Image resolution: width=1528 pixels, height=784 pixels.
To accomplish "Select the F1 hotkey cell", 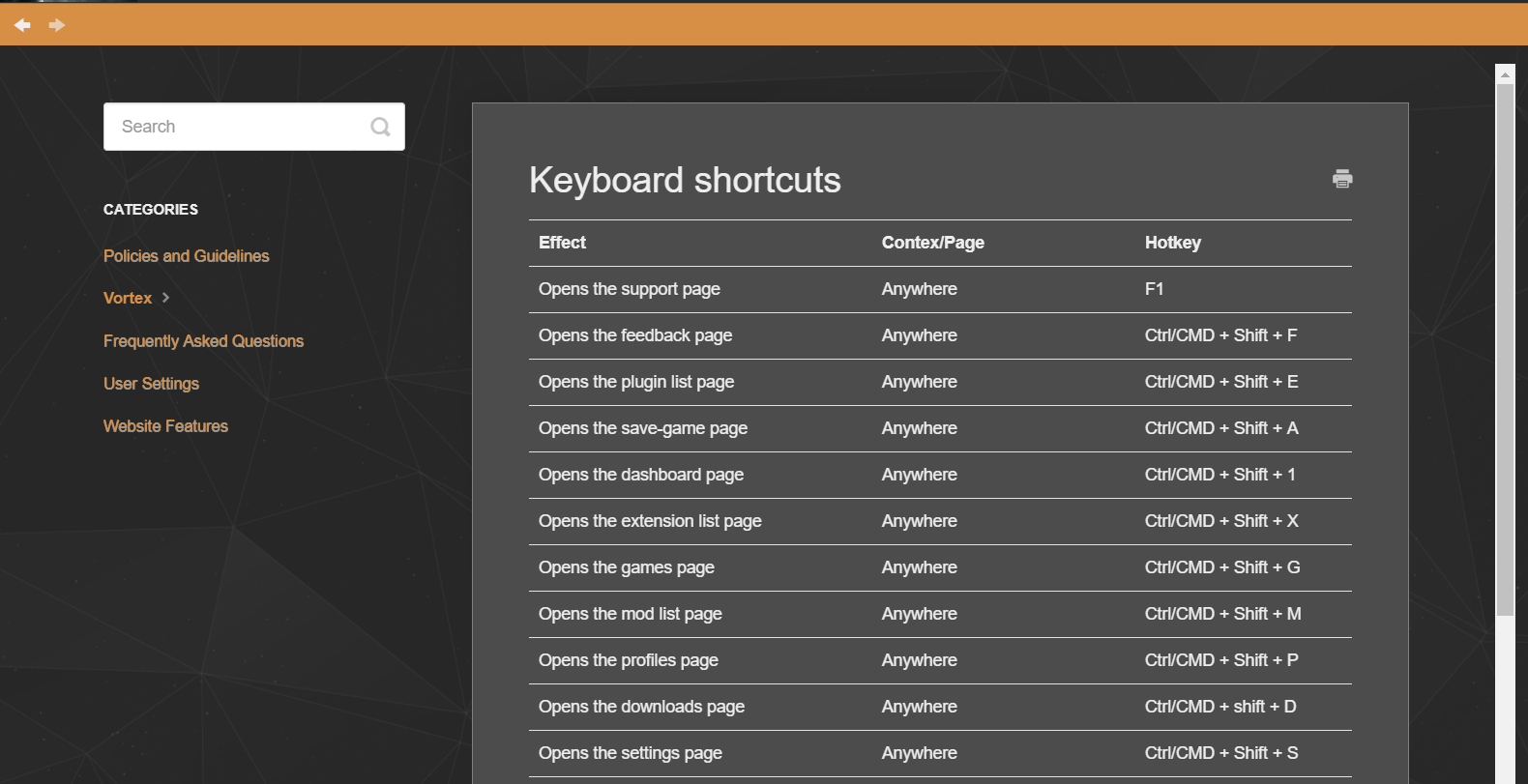I will point(1154,289).
